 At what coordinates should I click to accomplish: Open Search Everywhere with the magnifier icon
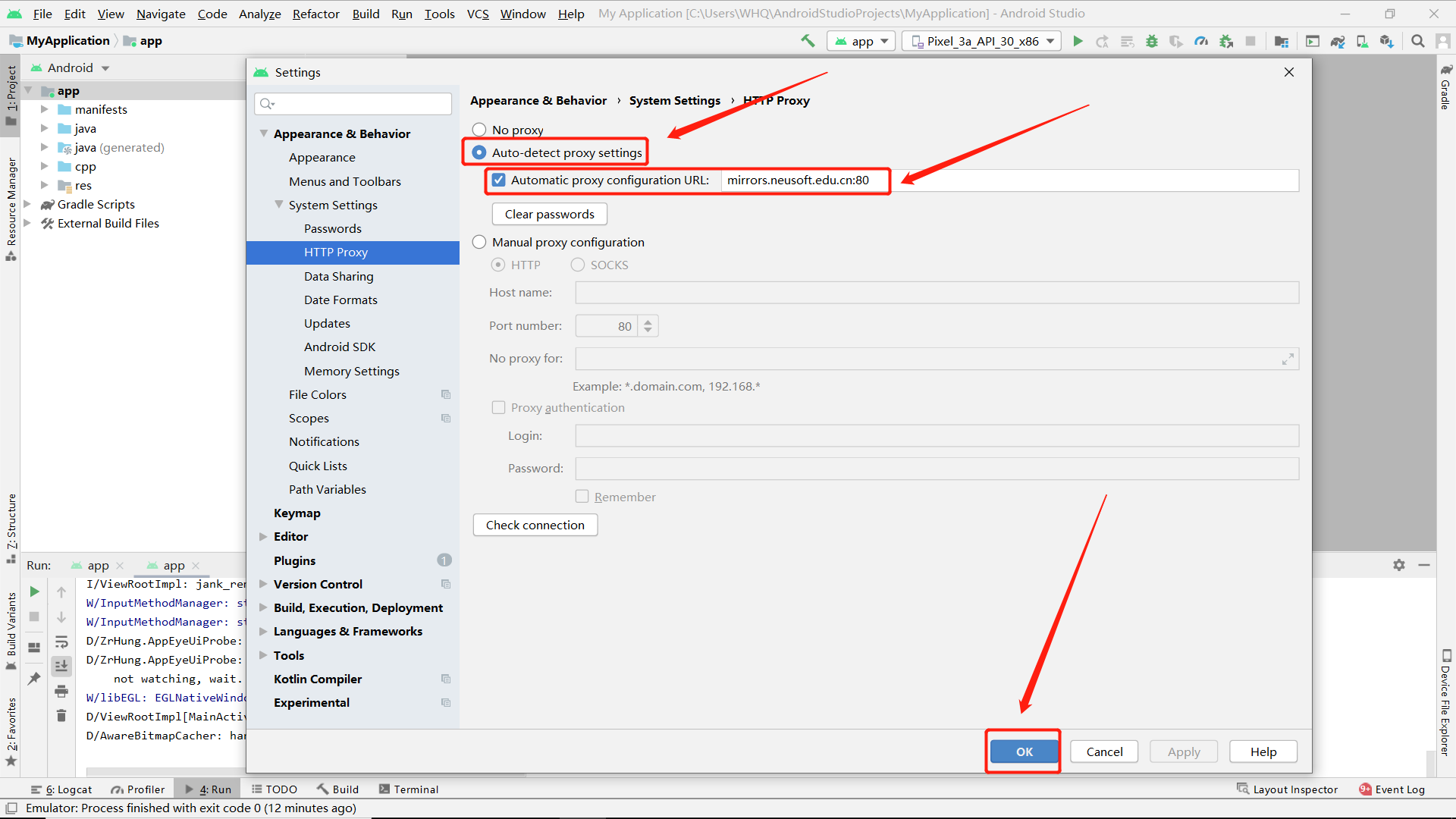(x=1417, y=41)
